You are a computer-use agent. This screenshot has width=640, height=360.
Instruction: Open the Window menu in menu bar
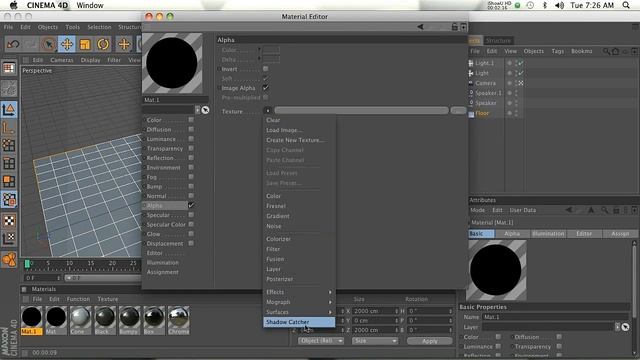click(90, 5)
